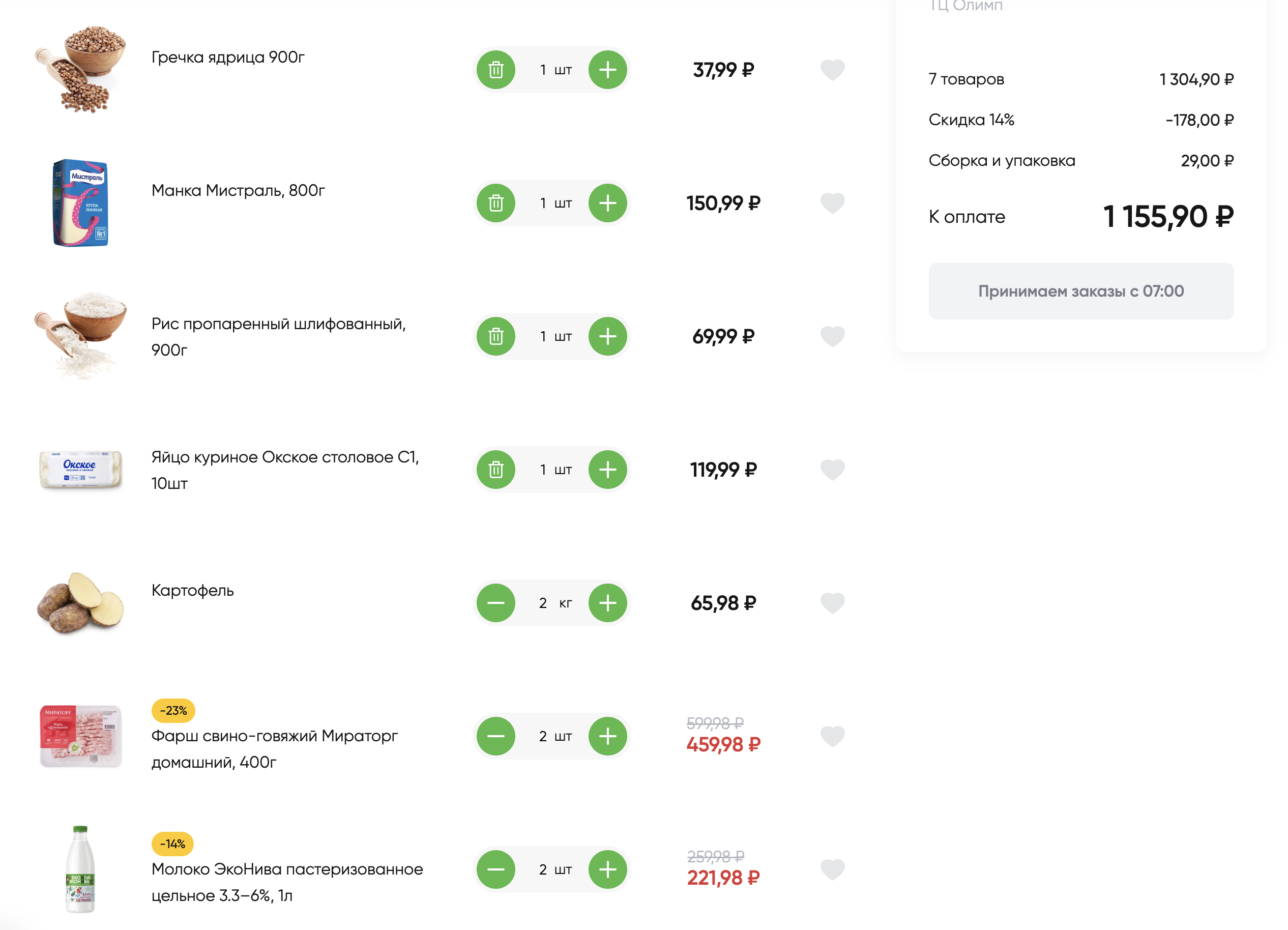The image size is (1288, 930).
Task: Reduce Фарш Мираторг quantity
Action: [496, 736]
